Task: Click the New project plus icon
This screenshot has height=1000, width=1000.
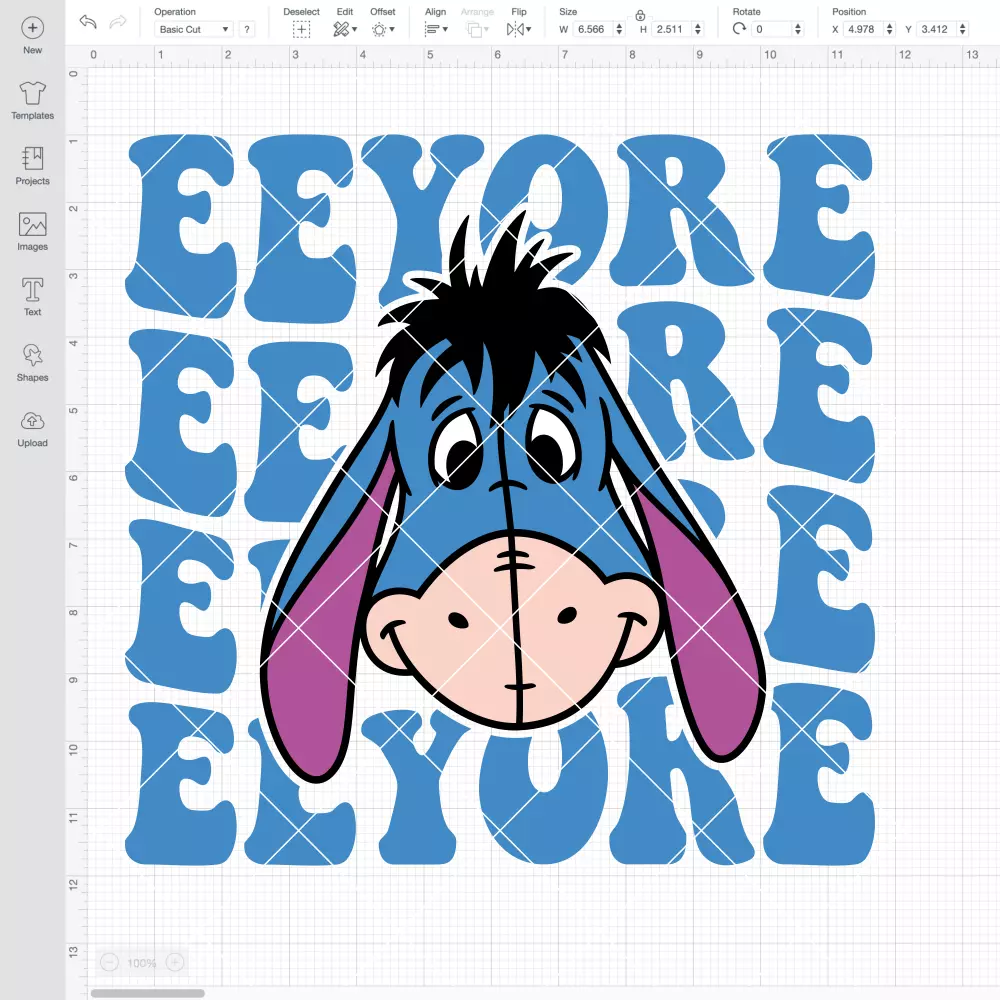Action: [33, 28]
